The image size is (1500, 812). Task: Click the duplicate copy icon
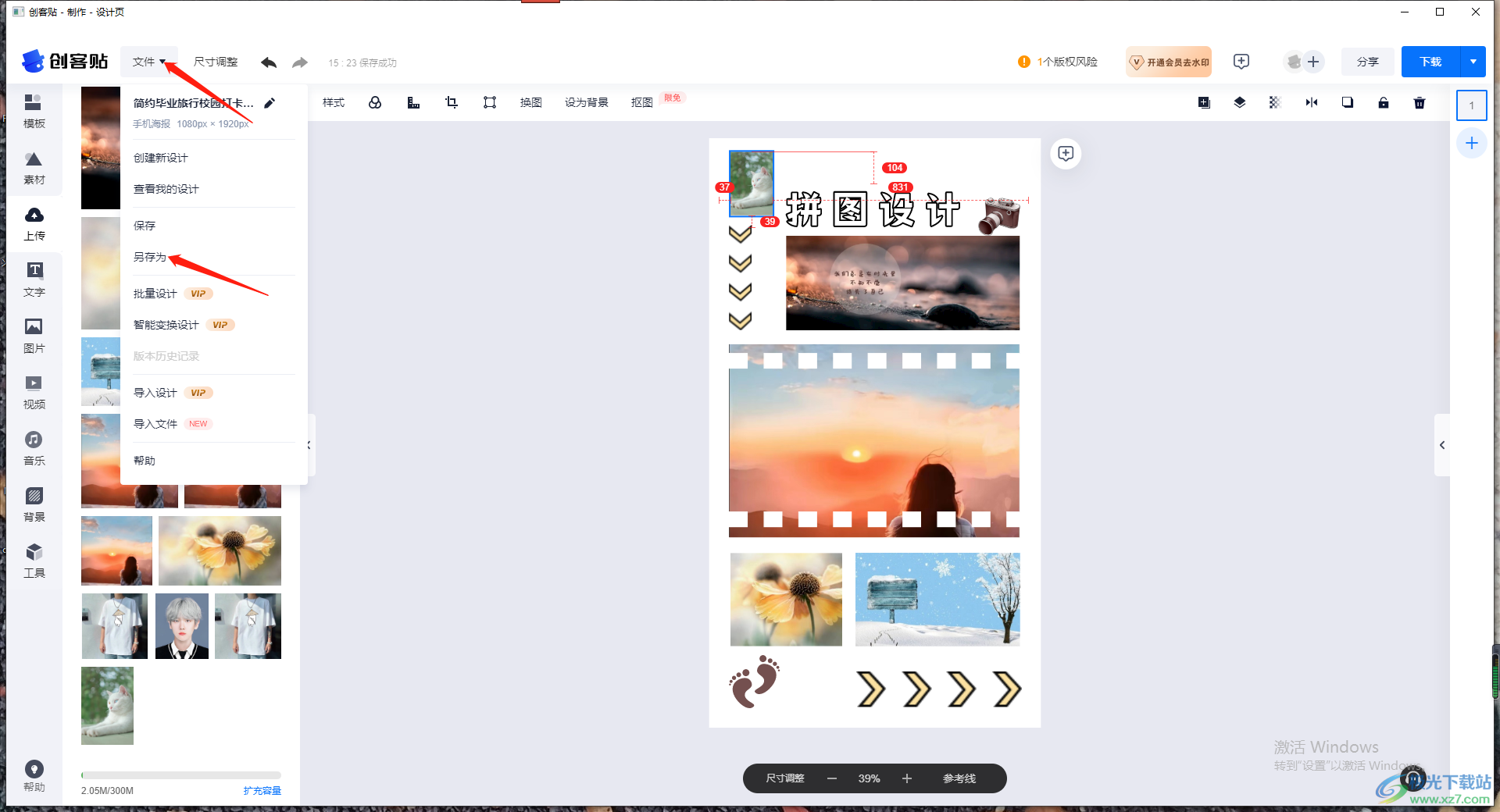[x=1348, y=102]
